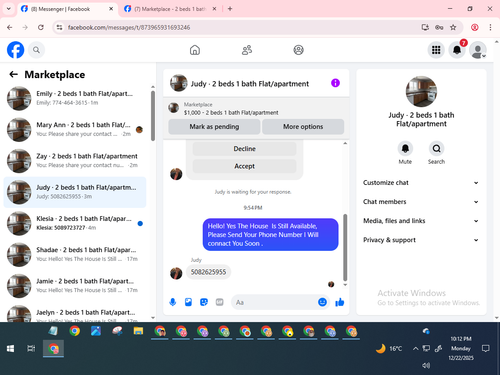
Task: Open listing $1,000 - 2 beds 1 bath
Action: point(231,113)
